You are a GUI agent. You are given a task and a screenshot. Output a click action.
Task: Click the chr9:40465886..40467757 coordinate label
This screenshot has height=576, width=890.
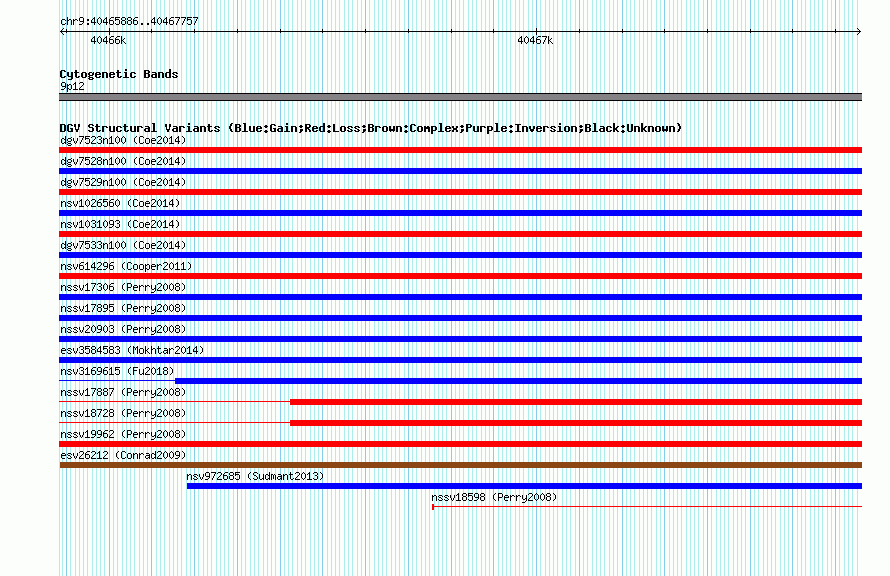click(x=129, y=21)
